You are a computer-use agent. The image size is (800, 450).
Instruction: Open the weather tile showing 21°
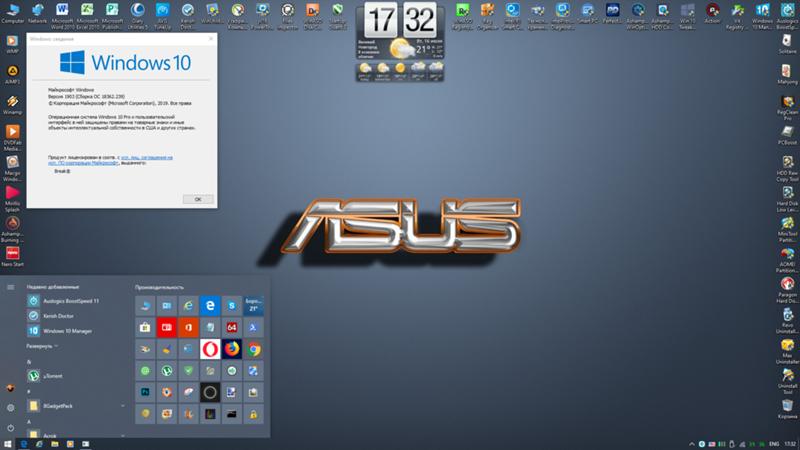click(x=254, y=306)
